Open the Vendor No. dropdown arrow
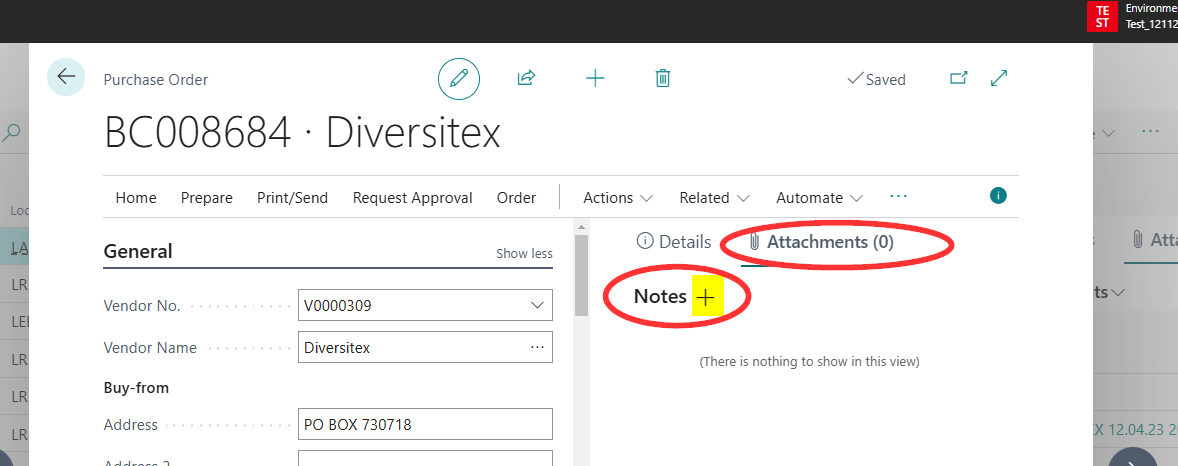1178x466 pixels. tap(537, 305)
